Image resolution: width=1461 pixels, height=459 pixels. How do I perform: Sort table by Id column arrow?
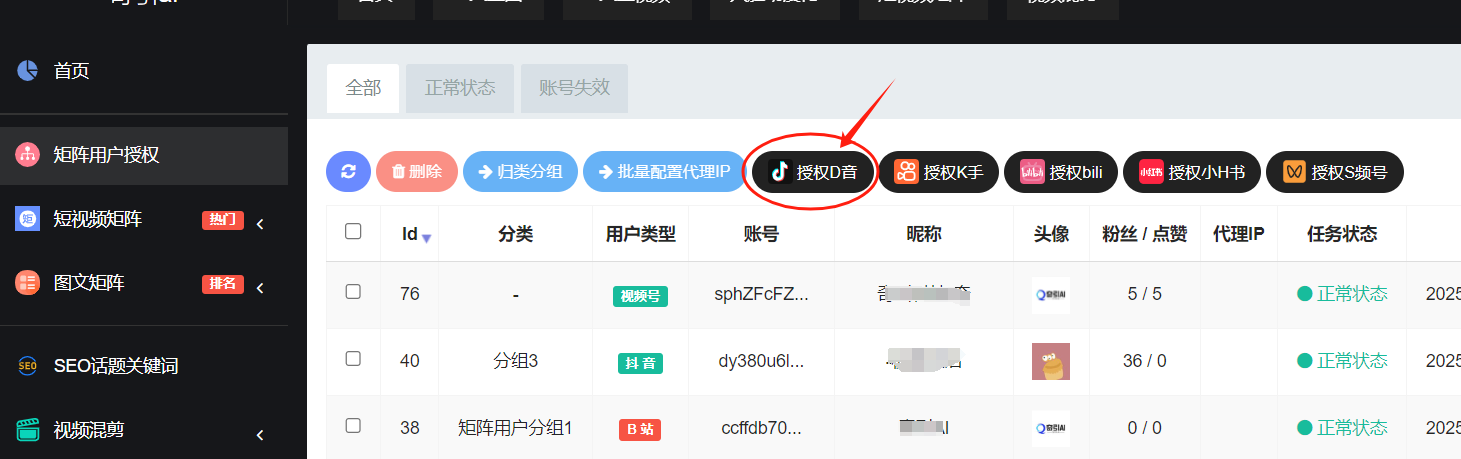pyautogui.click(x=427, y=238)
